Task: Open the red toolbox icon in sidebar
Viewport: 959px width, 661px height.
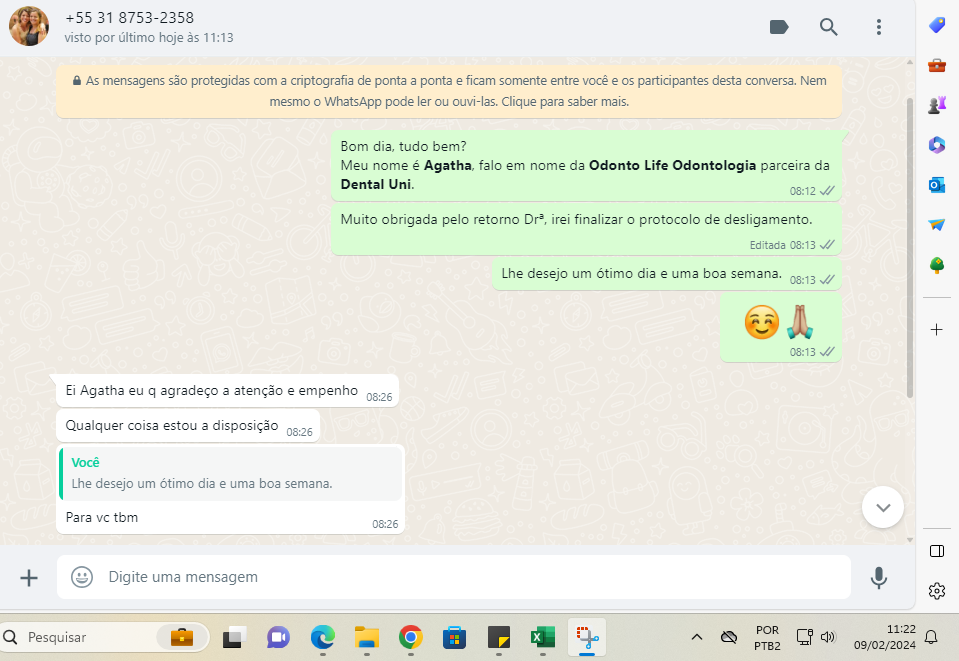Action: tap(936, 65)
